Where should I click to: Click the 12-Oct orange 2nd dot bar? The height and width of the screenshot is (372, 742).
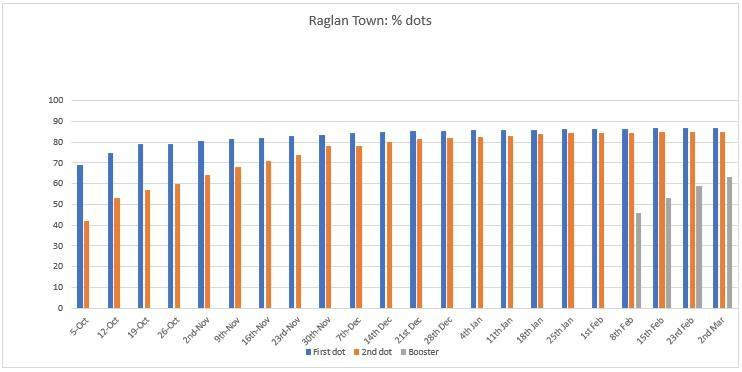pyautogui.click(x=116, y=253)
